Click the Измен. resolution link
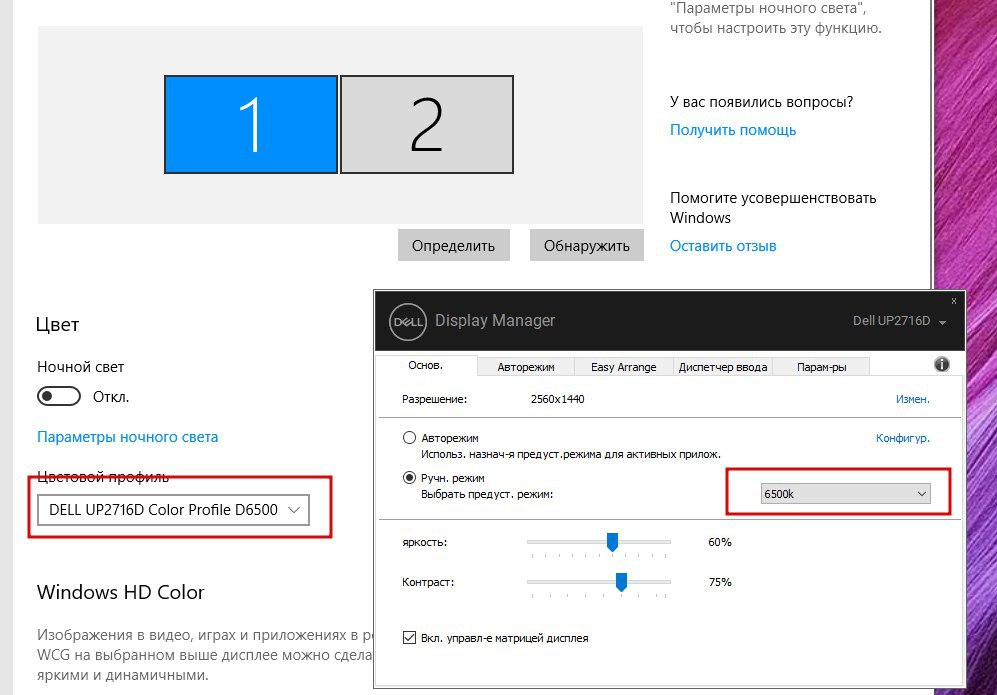 click(x=912, y=399)
